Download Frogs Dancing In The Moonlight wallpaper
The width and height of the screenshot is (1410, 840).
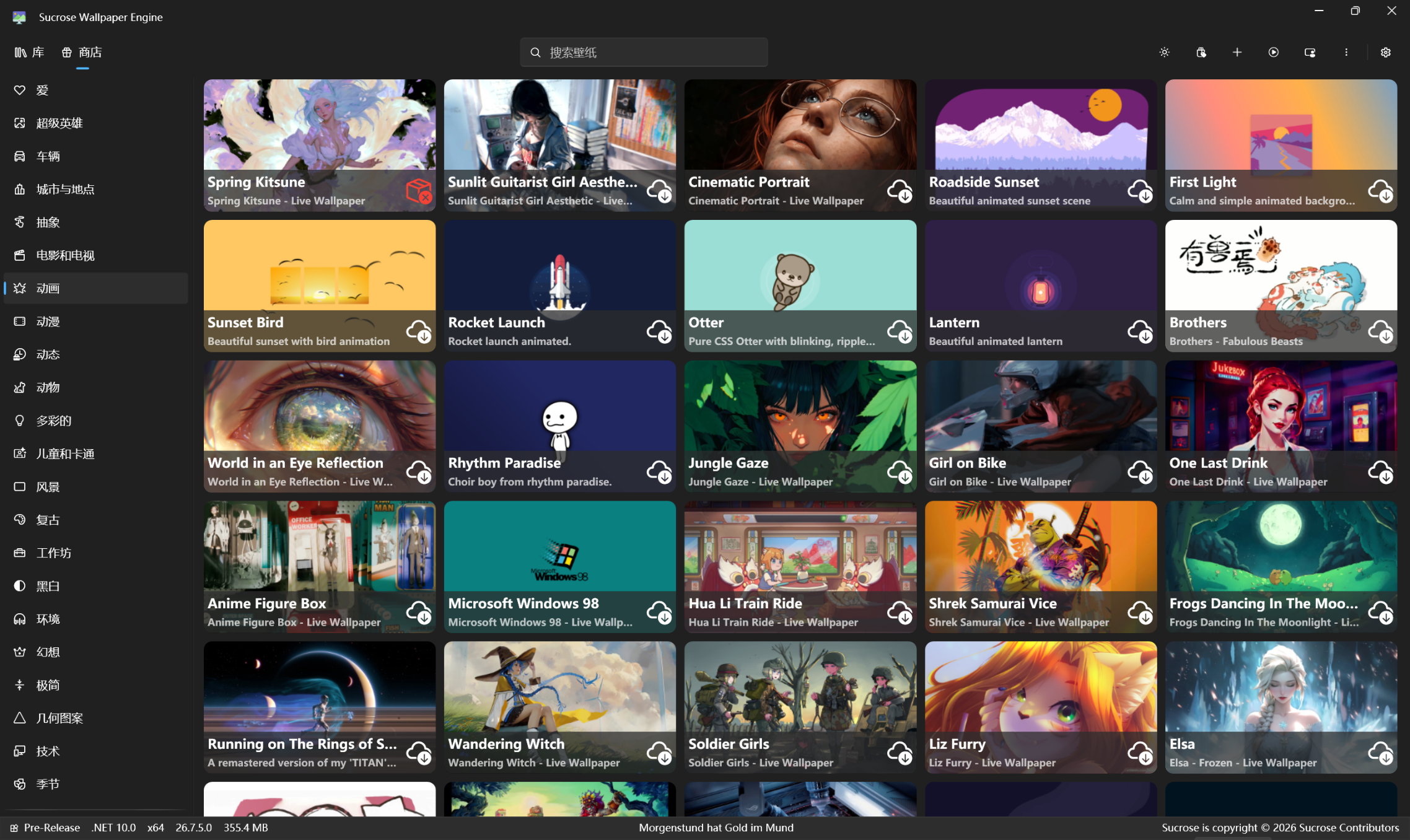tap(1380, 613)
